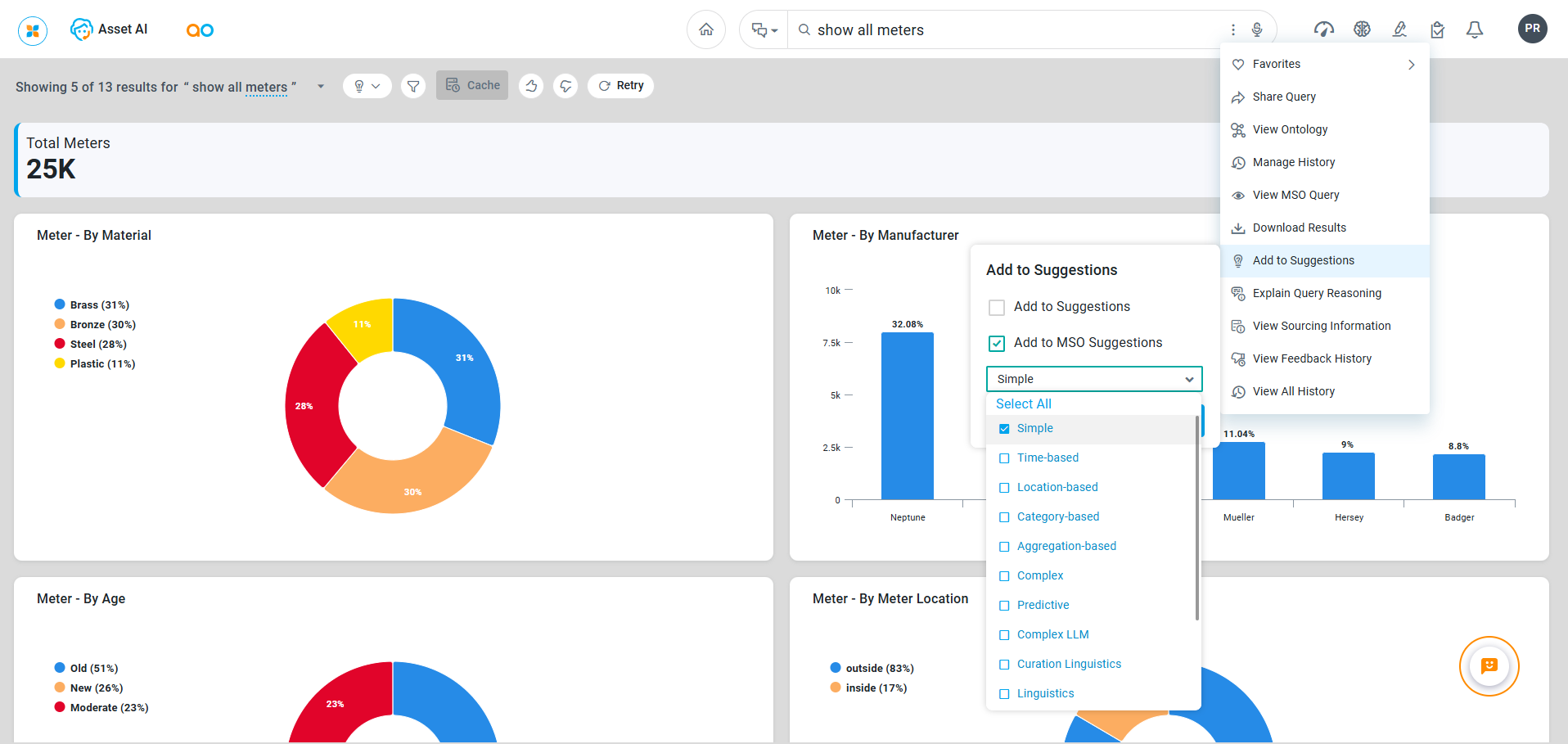Open the notifications bell icon
The height and width of the screenshot is (744, 1568).
[1474, 29]
